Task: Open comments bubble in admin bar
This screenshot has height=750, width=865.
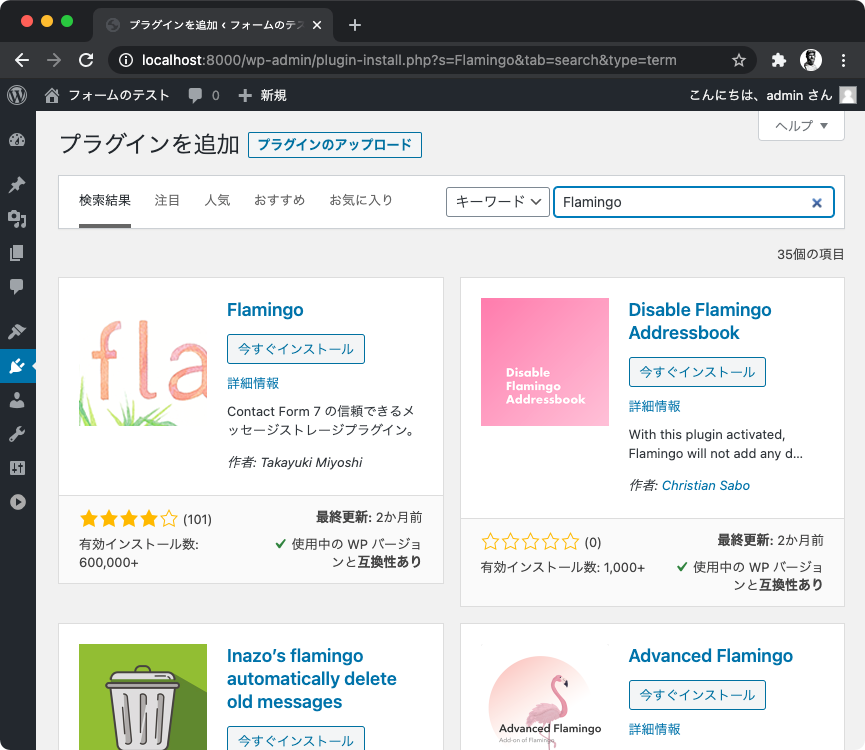Action: [195, 95]
